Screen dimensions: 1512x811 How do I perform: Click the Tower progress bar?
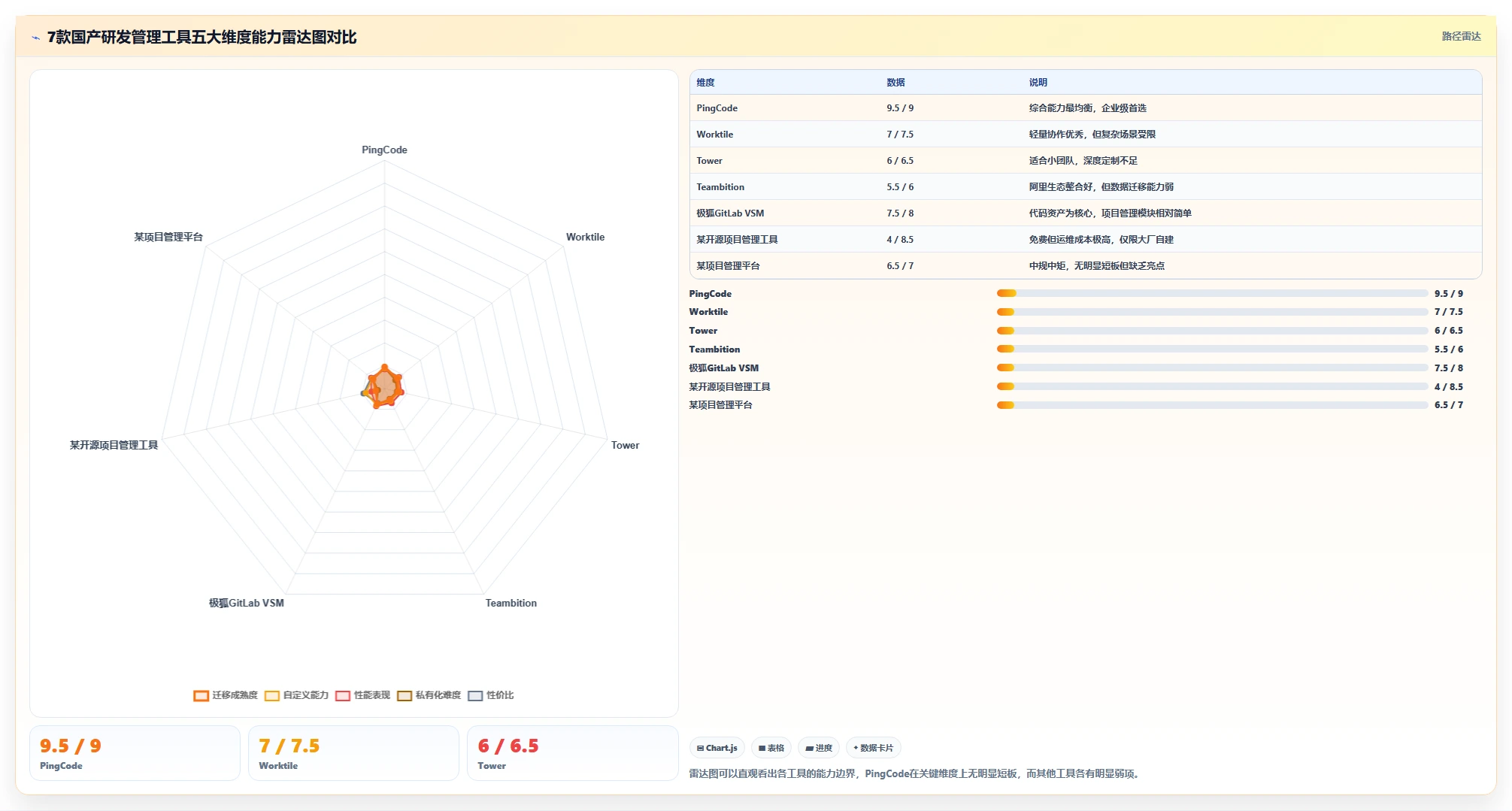[1212, 331]
